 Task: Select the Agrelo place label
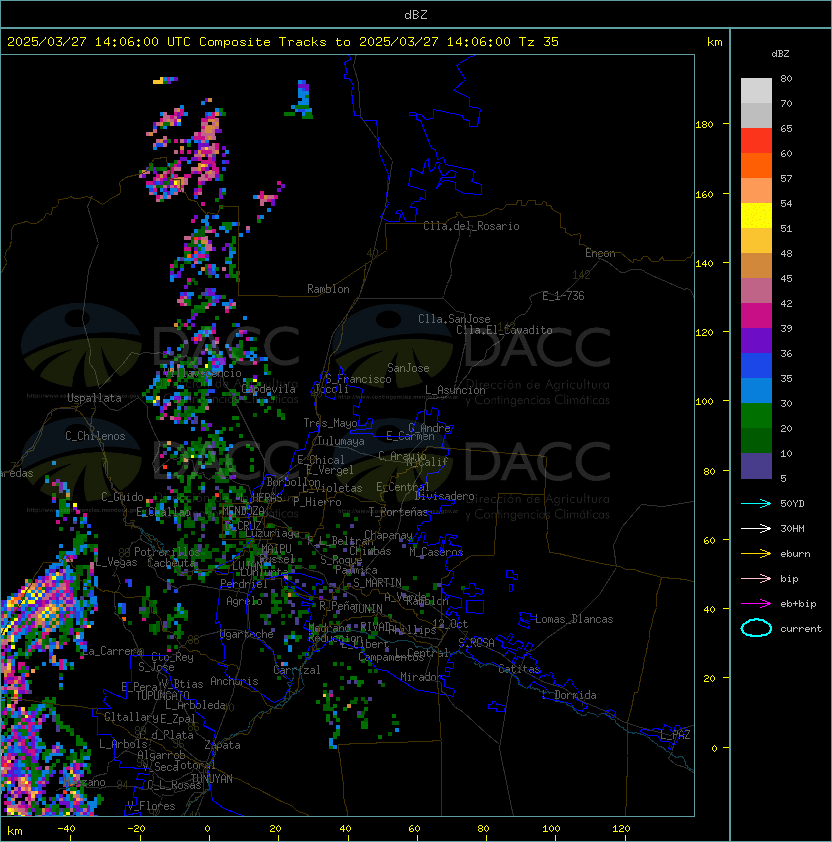pos(244,601)
